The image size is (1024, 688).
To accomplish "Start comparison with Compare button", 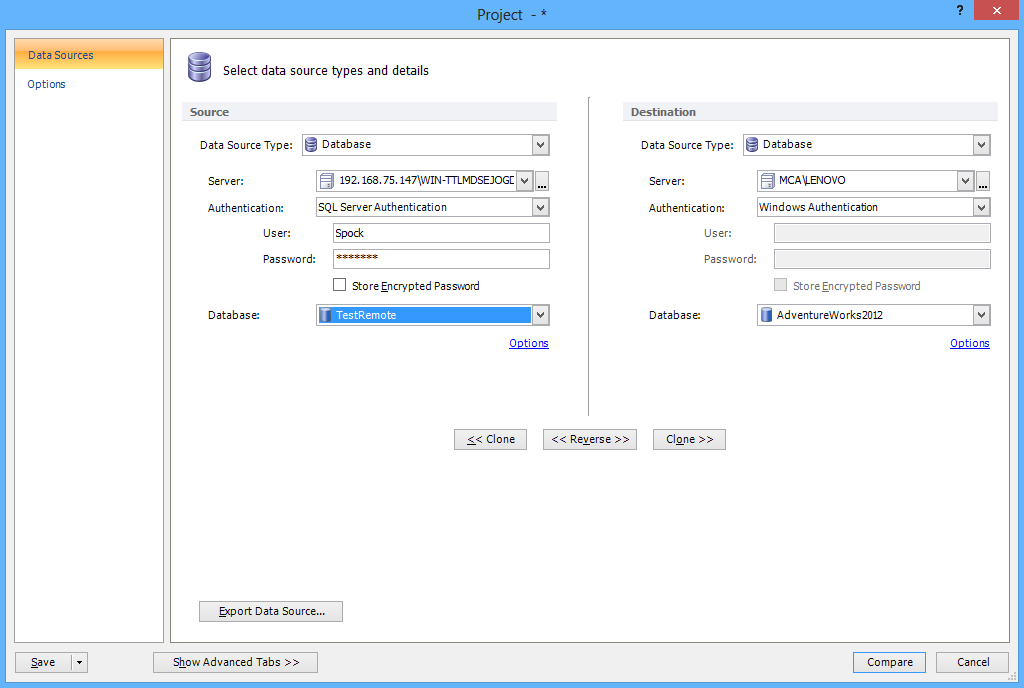I will pos(889,663).
